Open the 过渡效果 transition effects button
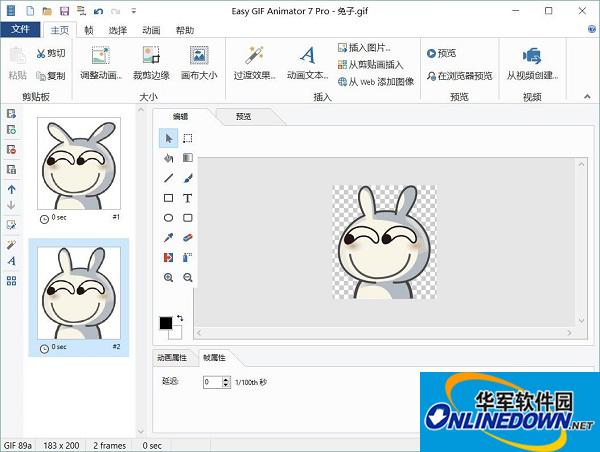The height and width of the screenshot is (452, 600). (x=254, y=63)
